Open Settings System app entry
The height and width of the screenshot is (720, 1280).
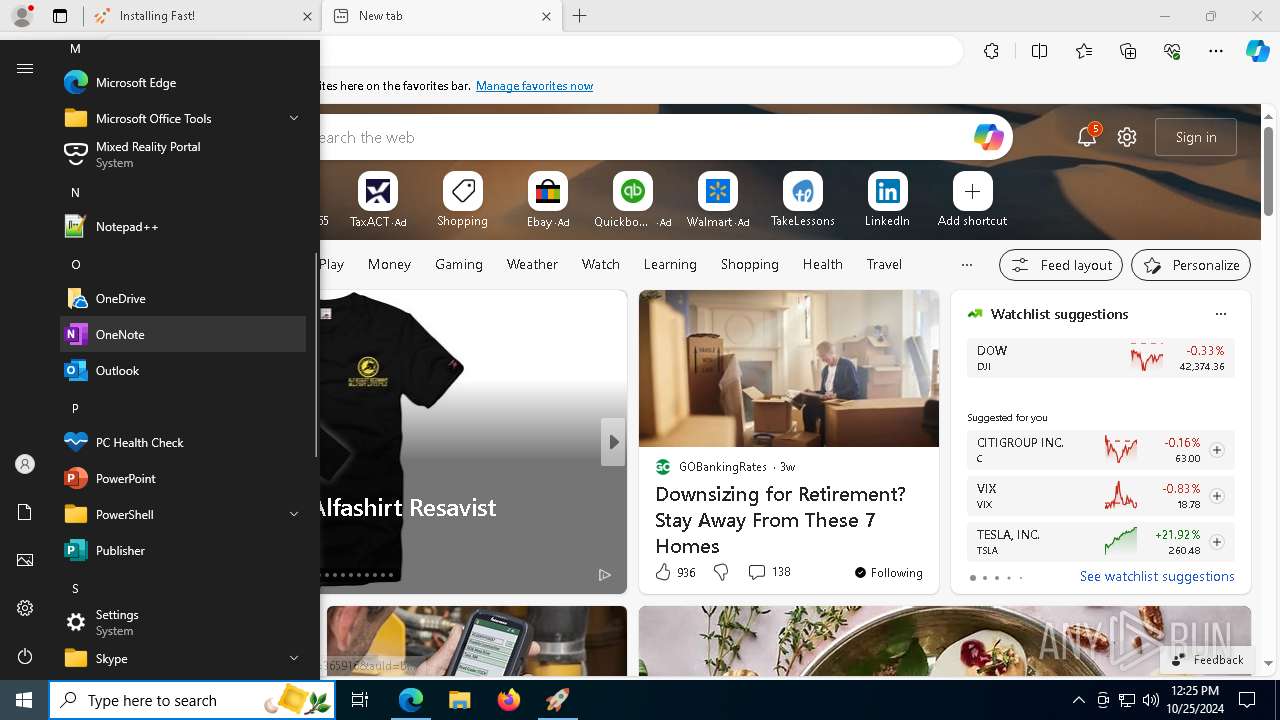(183, 622)
